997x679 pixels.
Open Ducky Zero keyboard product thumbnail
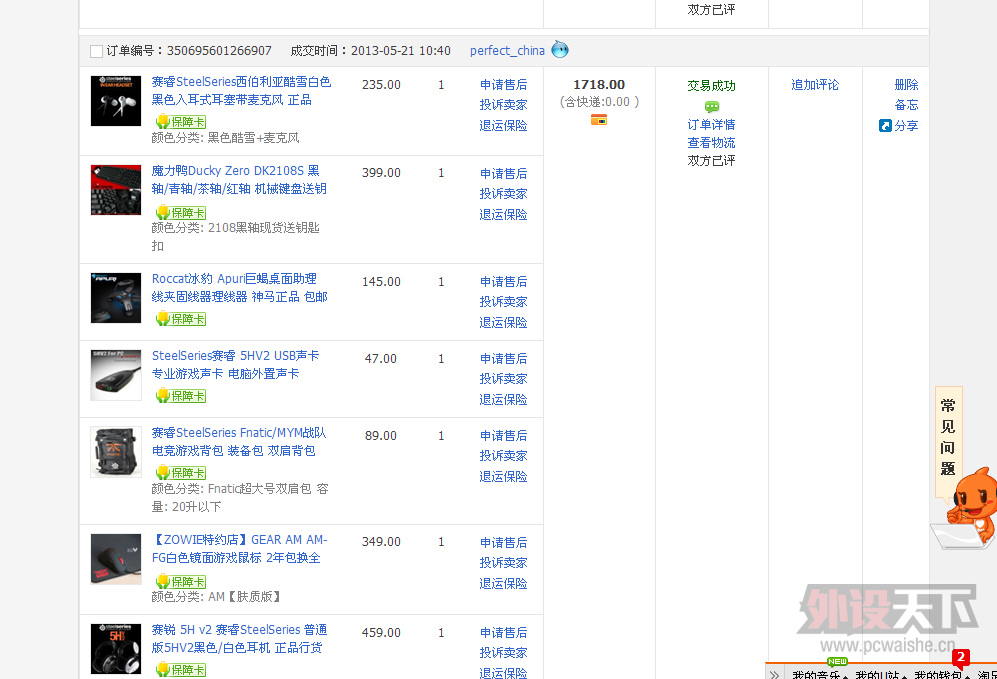point(116,190)
